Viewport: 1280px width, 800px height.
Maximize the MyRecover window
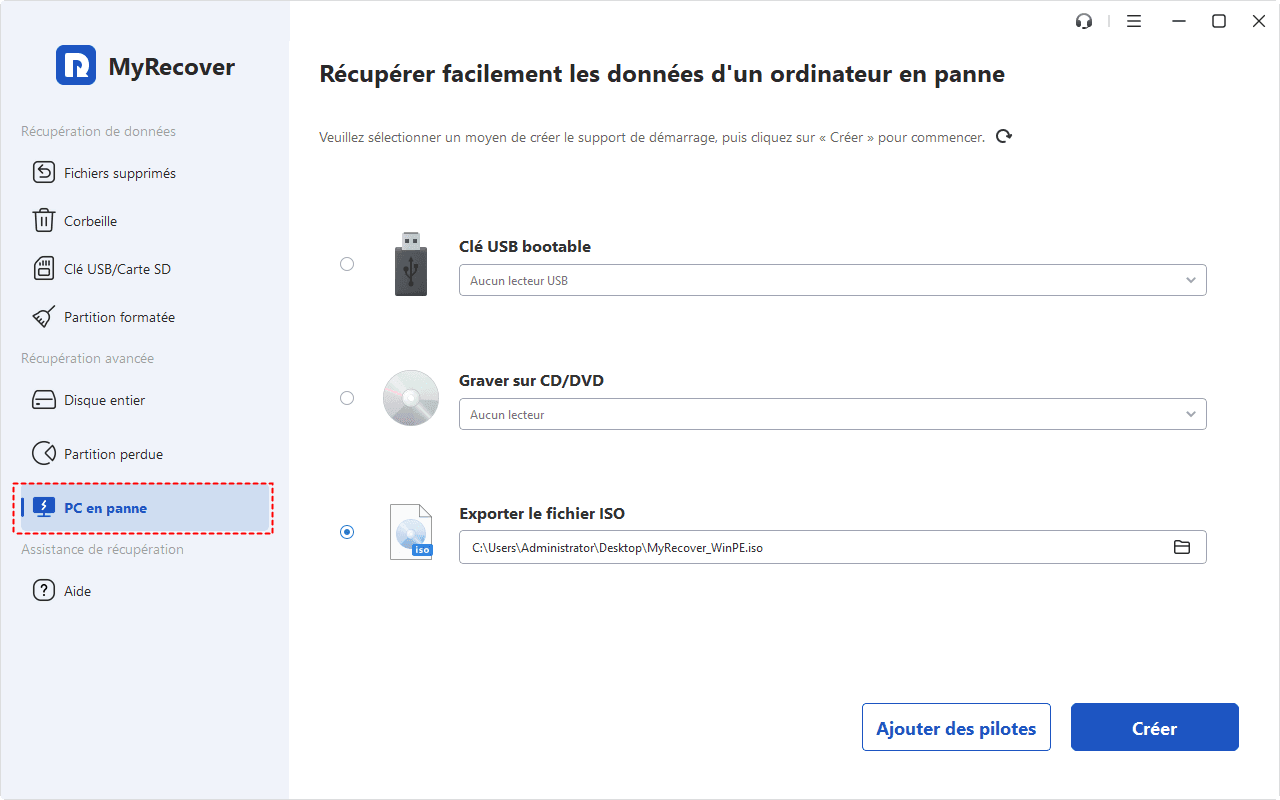(1219, 21)
